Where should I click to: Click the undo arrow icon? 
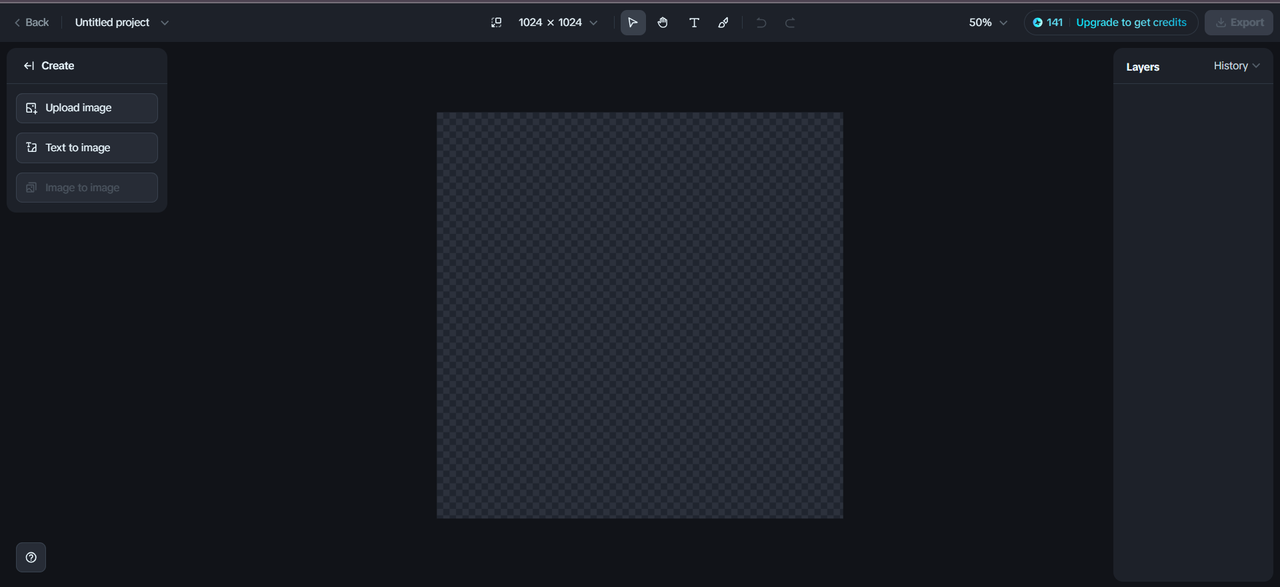tap(761, 22)
